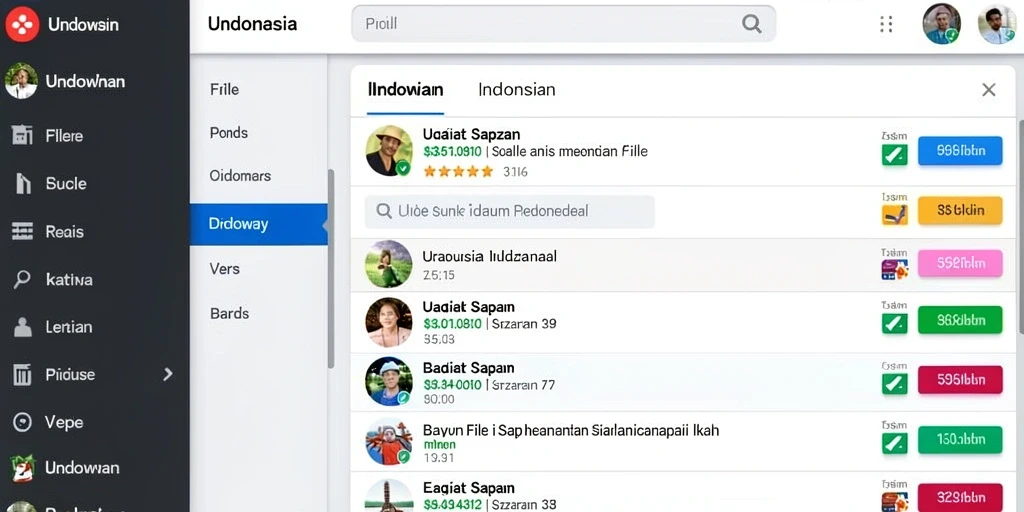The width and height of the screenshot is (1024, 512).
Task: Open the Sucle sidebar icon
Action: (x=23, y=184)
